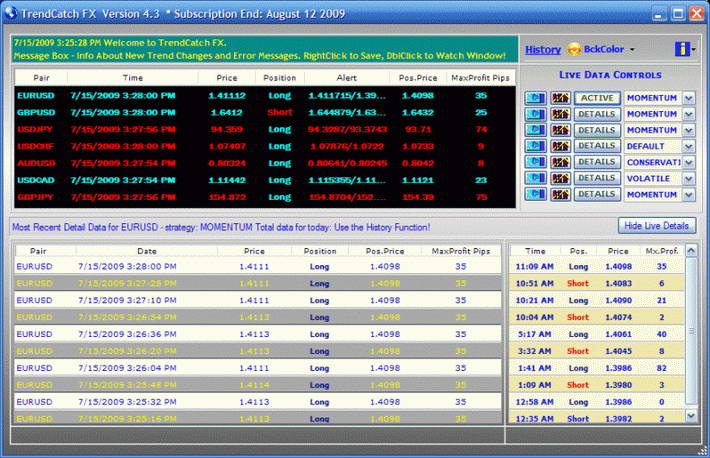
Task: Click the blue chart icon in the USDJPY controls row
Action: pyautogui.click(x=535, y=130)
